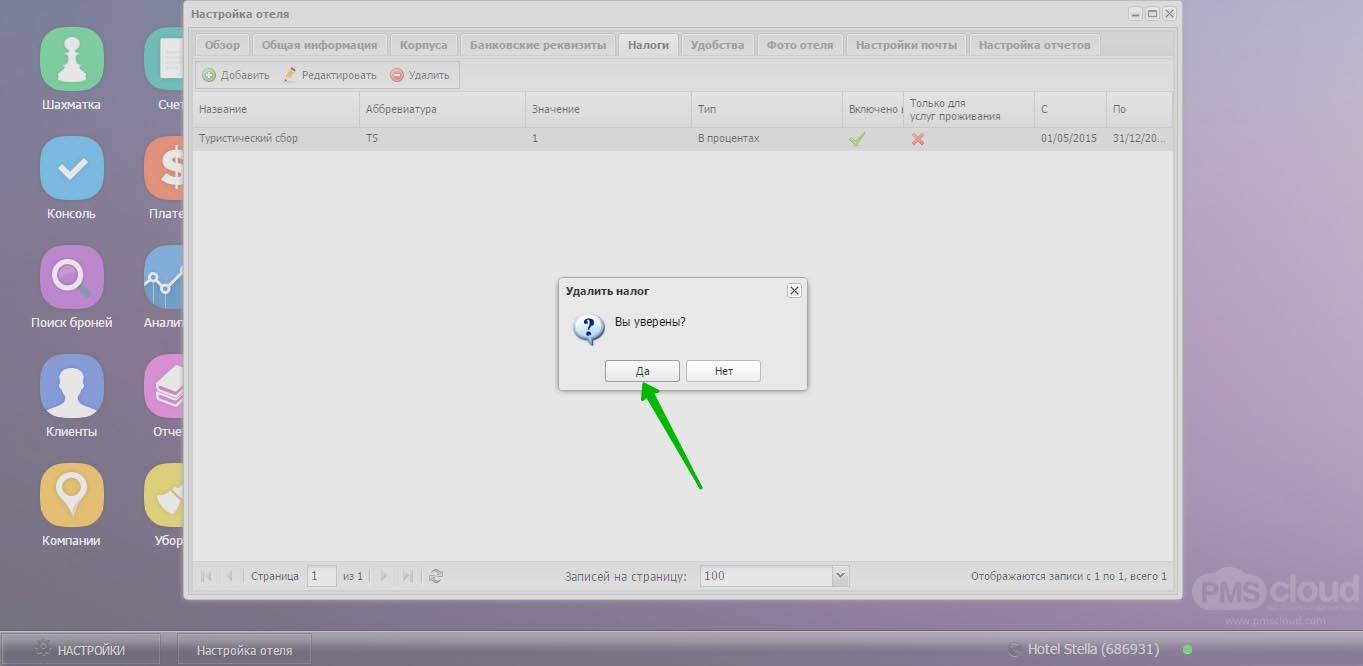The width and height of the screenshot is (1363, 666).
Task: Open the partially hidden Уборка icon
Action: pos(164,495)
